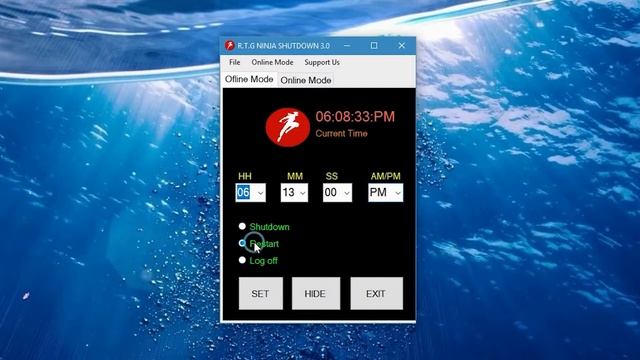Select the Restart radio option
This screenshot has width=640, height=360.
pos(242,243)
